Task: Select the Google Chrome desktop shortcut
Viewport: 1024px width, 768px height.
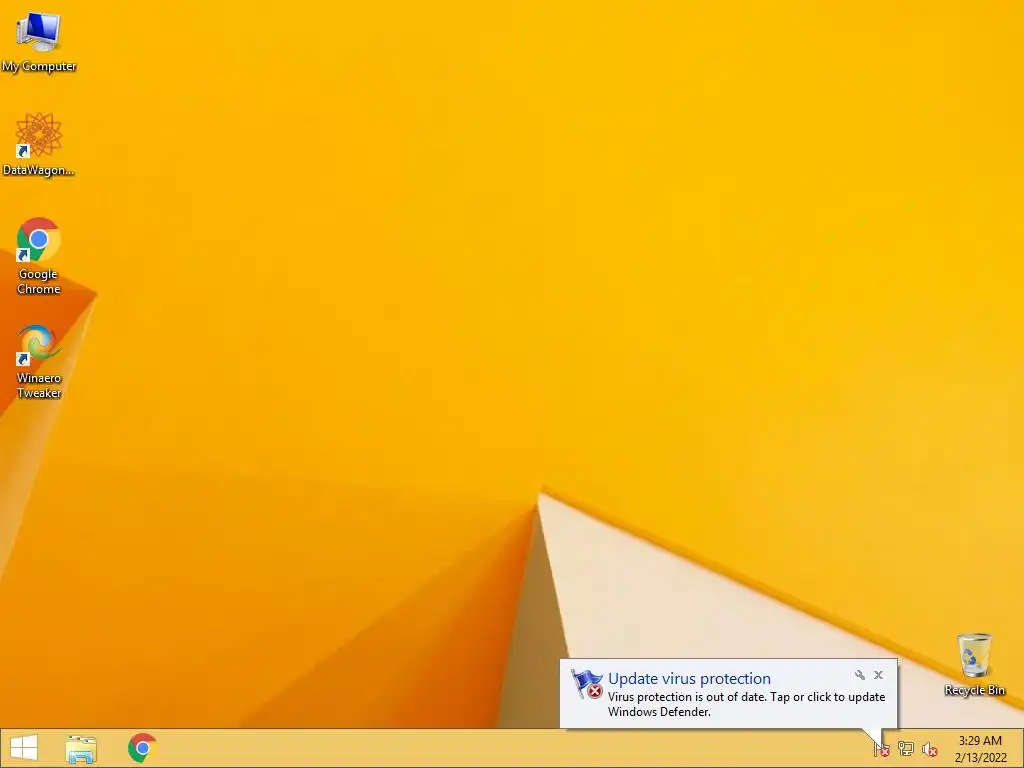Action: pyautogui.click(x=39, y=255)
